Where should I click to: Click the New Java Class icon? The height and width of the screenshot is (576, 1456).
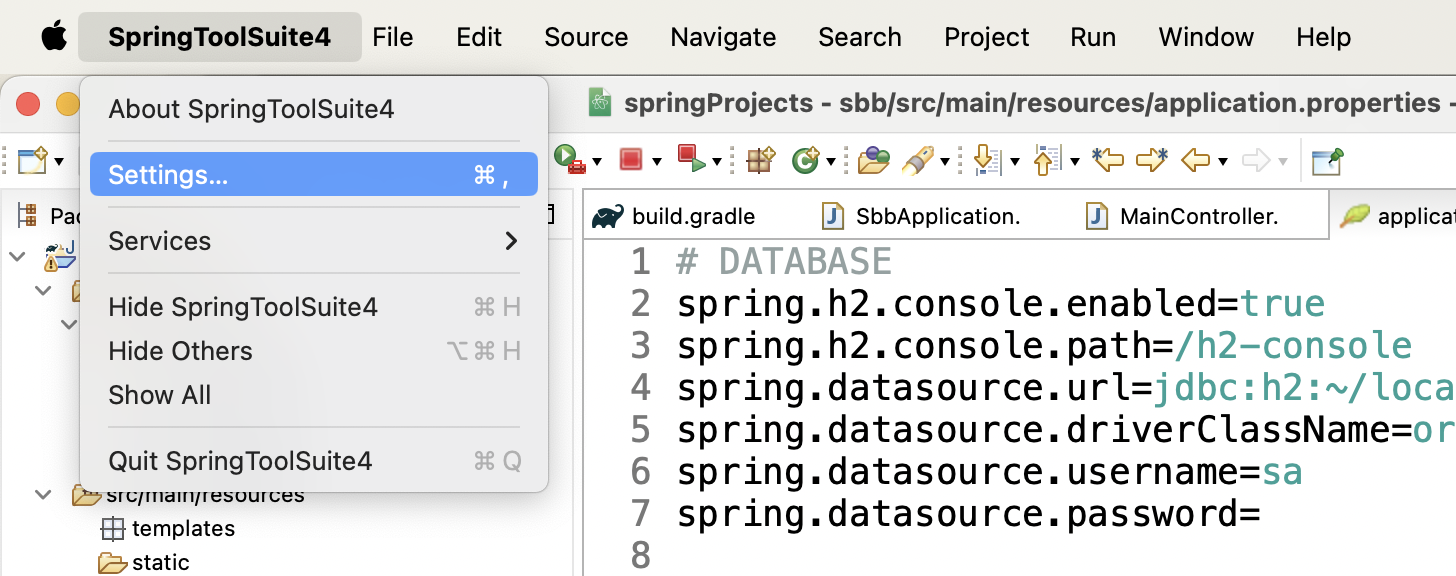tap(805, 159)
